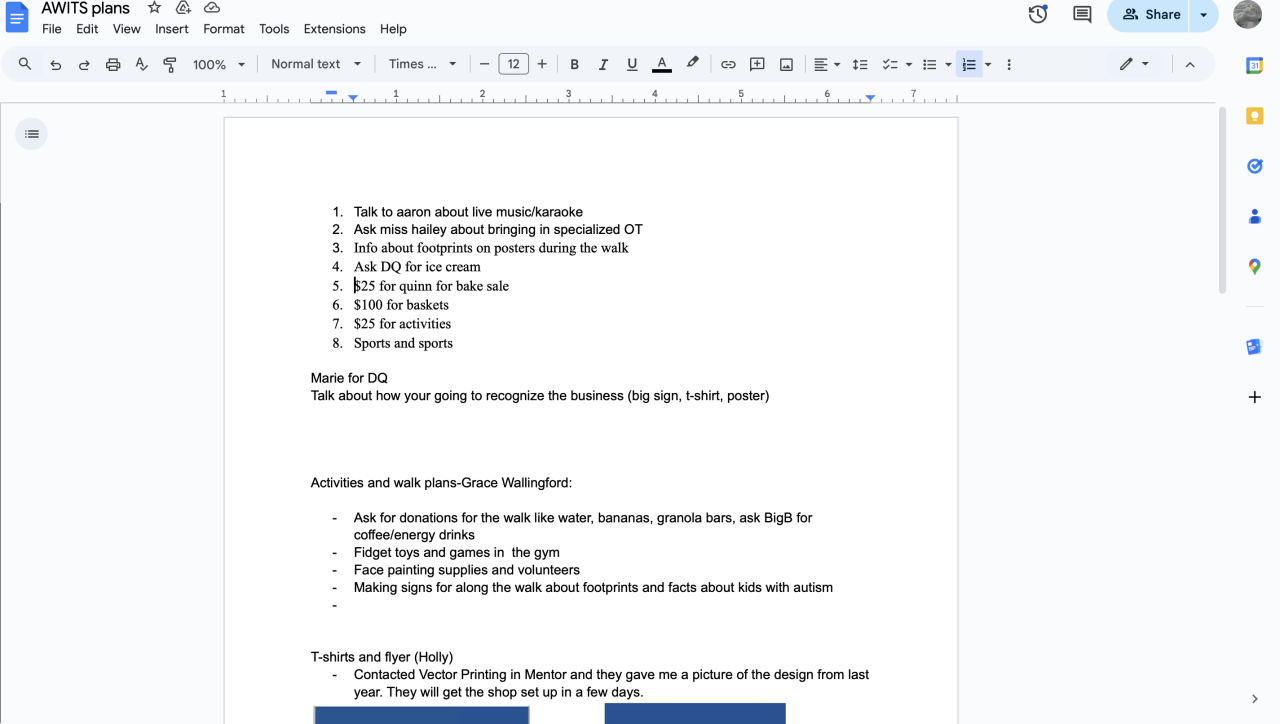Open the View menu
Image resolution: width=1280 pixels, height=724 pixels.
127,29
